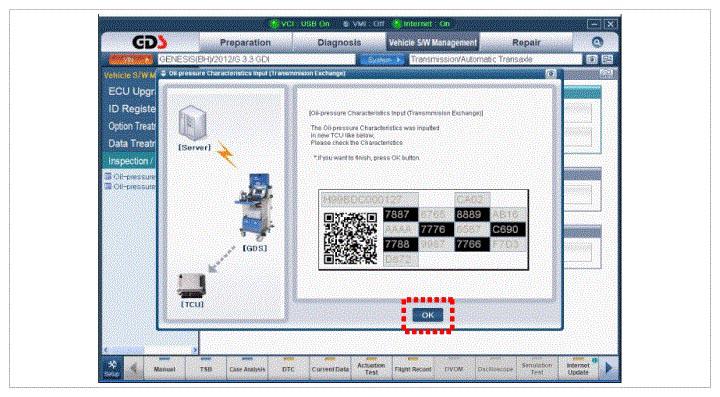Click the code cell 7788
Viewport: 720px width, 397px height.
click(x=400, y=244)
